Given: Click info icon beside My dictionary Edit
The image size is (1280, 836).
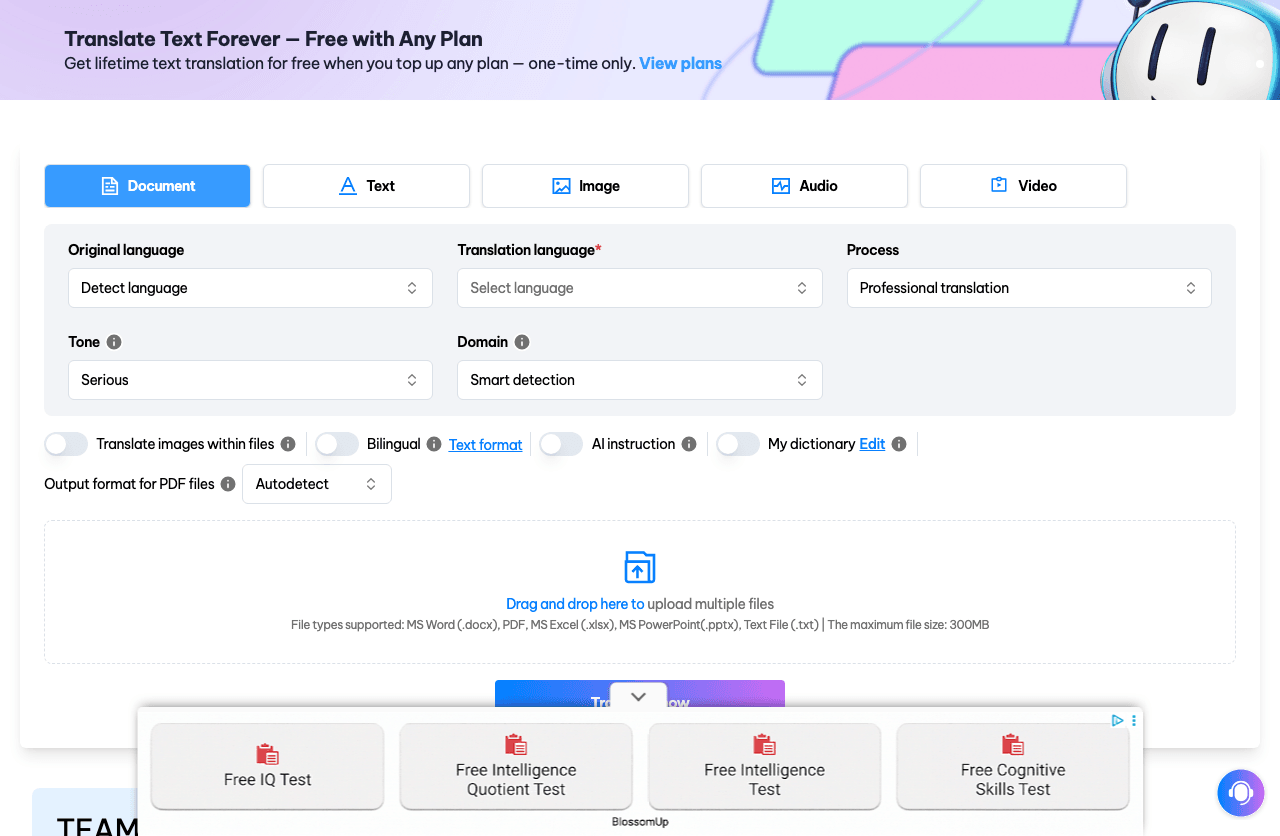Looking at the screenshot, I should tap(899, 444).
